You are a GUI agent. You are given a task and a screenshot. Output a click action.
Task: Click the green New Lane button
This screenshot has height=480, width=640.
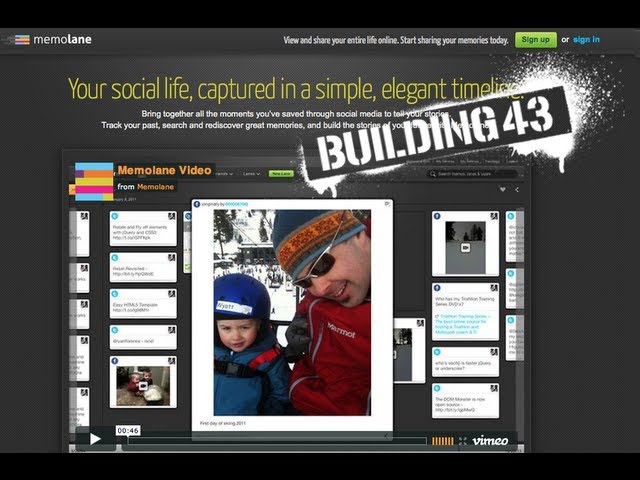pyautogui.click(x=281, y=174)
